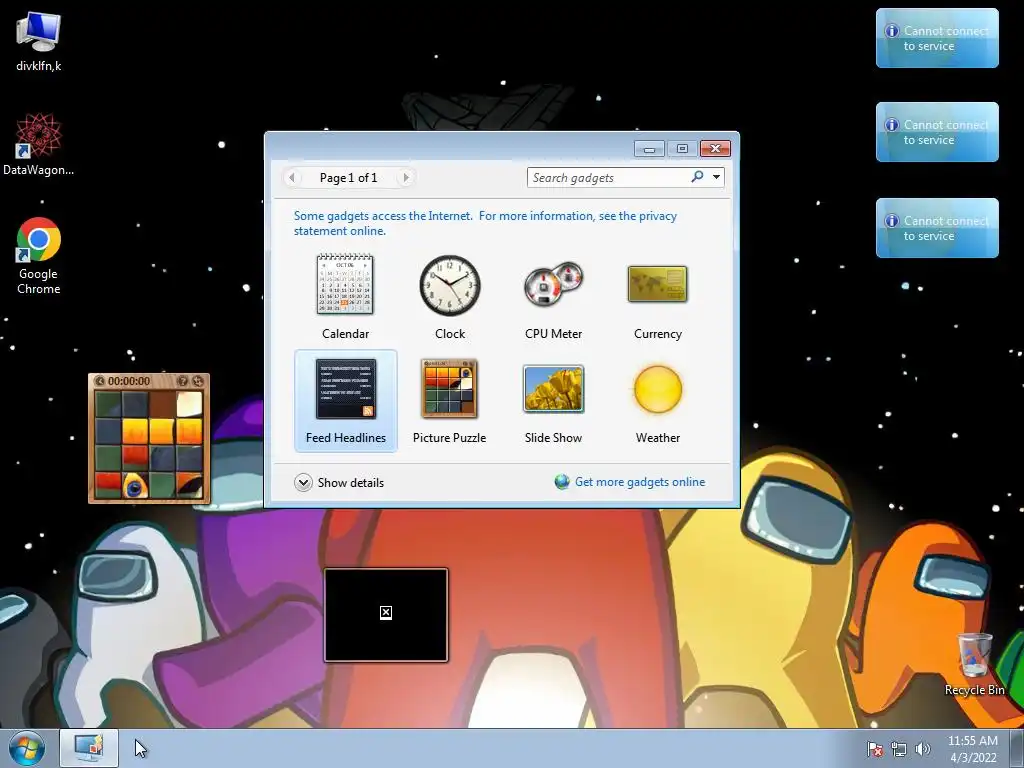This screenshot has width=1024, height=768.
Task: Click the Show desktop button
Action: 1017,748
